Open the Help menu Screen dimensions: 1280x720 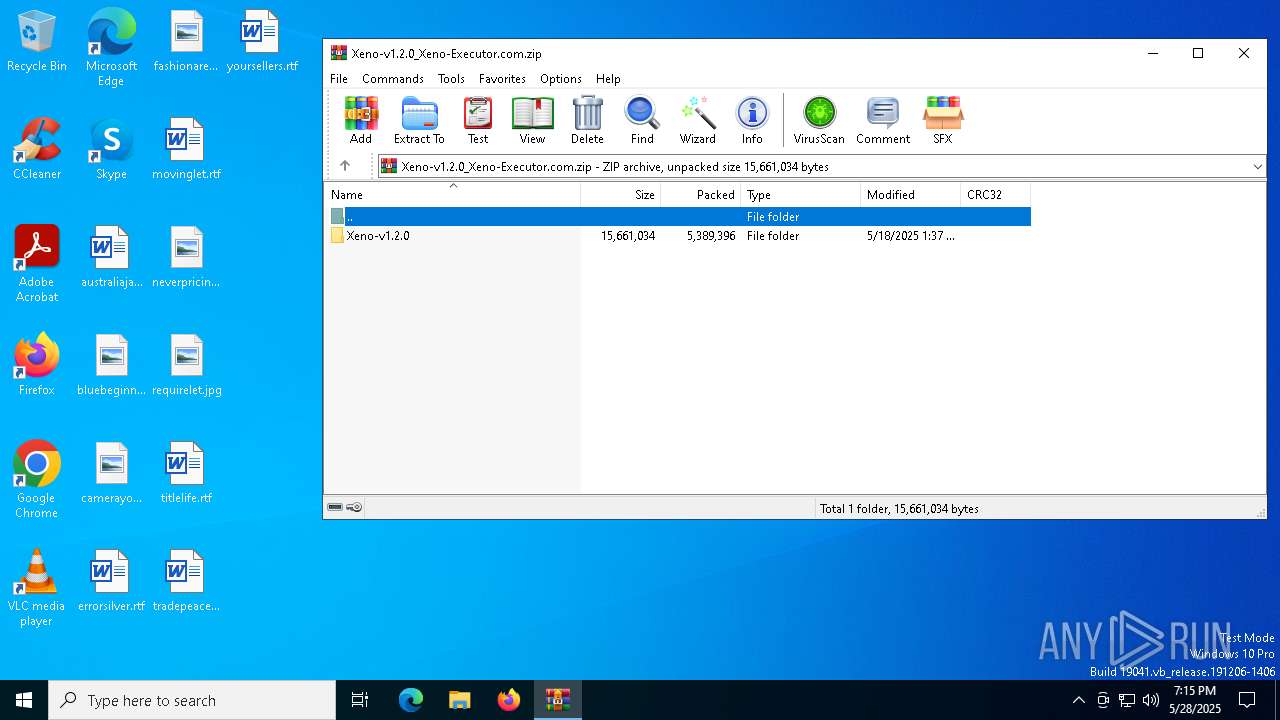tap(608, 79)
